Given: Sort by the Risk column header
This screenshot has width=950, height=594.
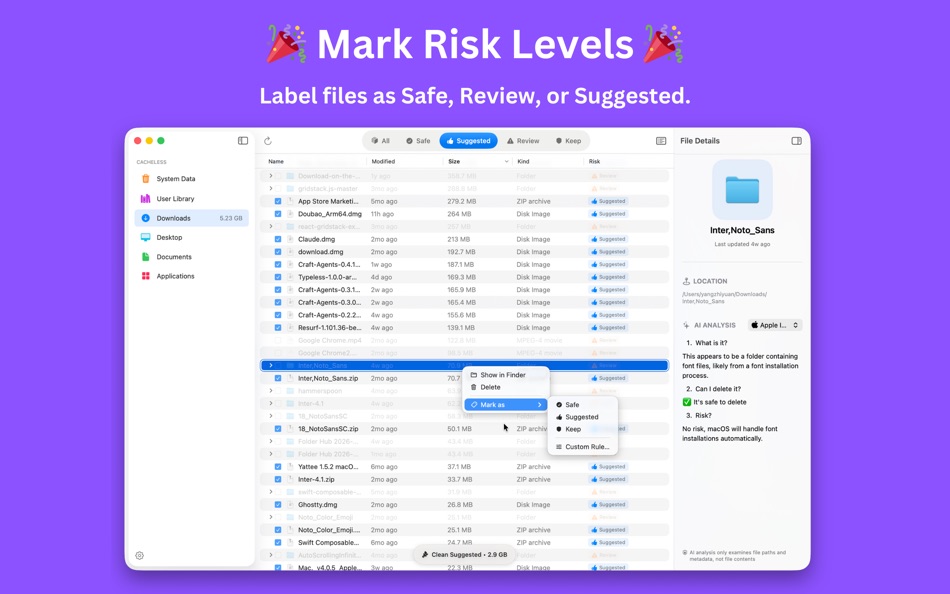Looking at the screenshot, I should coord(594,162).
